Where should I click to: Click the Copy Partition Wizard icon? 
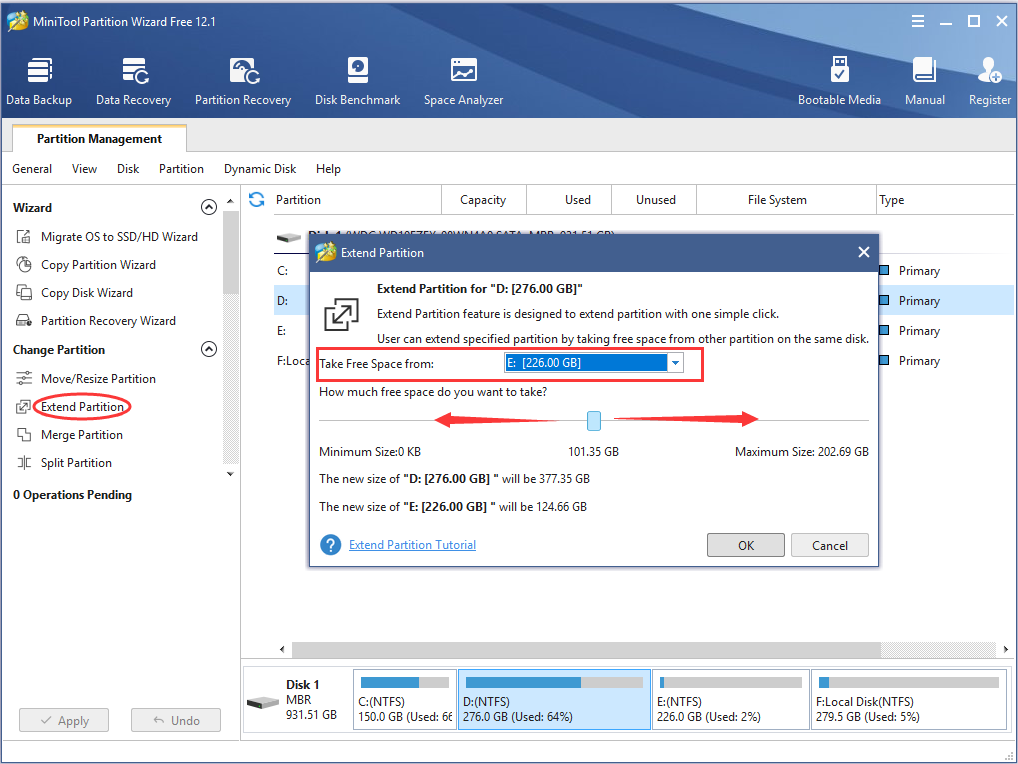(24, 265)
